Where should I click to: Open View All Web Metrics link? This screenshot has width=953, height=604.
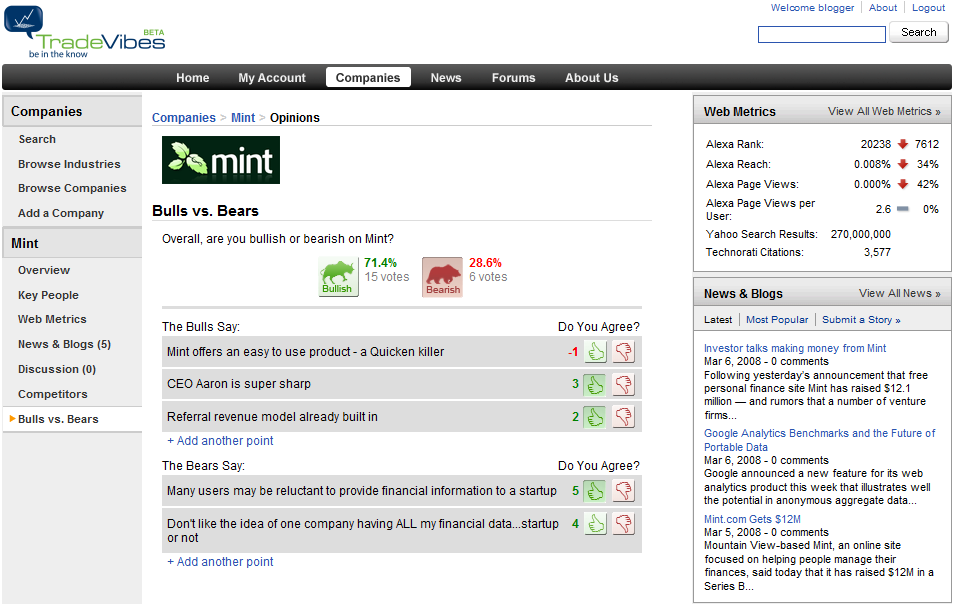(884, 111)
